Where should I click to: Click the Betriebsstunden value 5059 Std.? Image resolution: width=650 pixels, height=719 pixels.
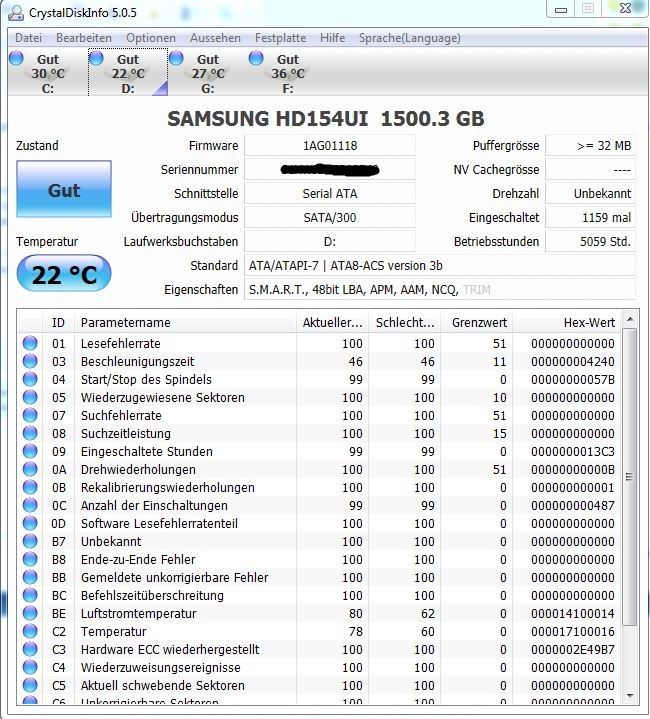590,241
